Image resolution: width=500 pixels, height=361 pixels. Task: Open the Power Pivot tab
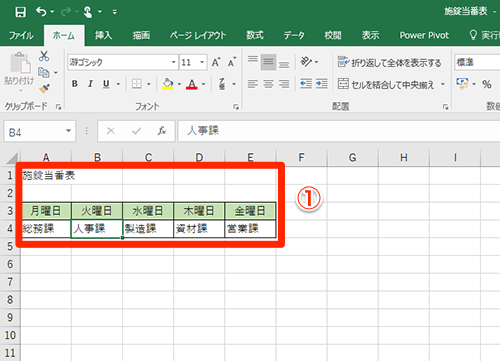424,35
